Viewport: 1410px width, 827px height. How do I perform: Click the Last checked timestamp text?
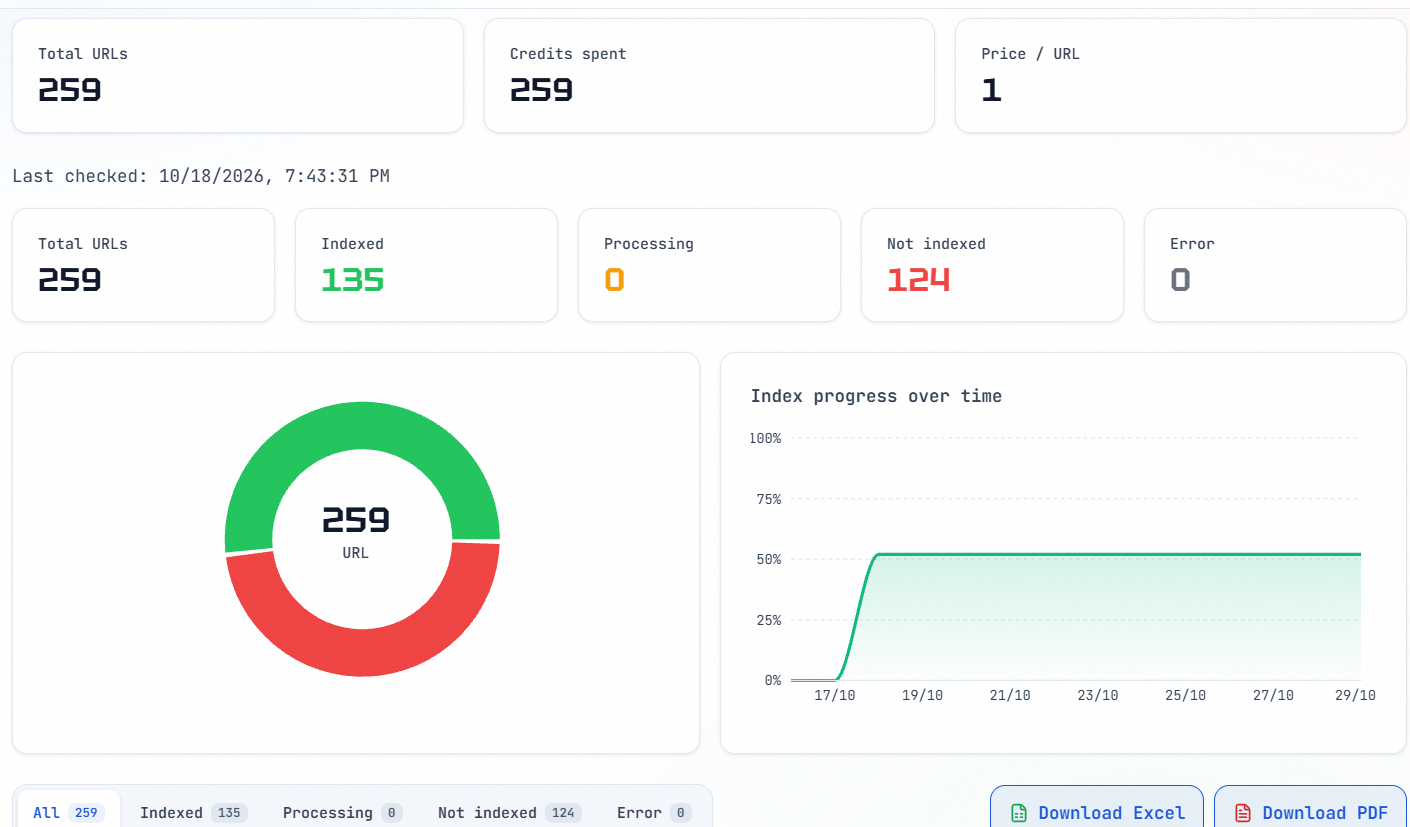pos(201,176)
